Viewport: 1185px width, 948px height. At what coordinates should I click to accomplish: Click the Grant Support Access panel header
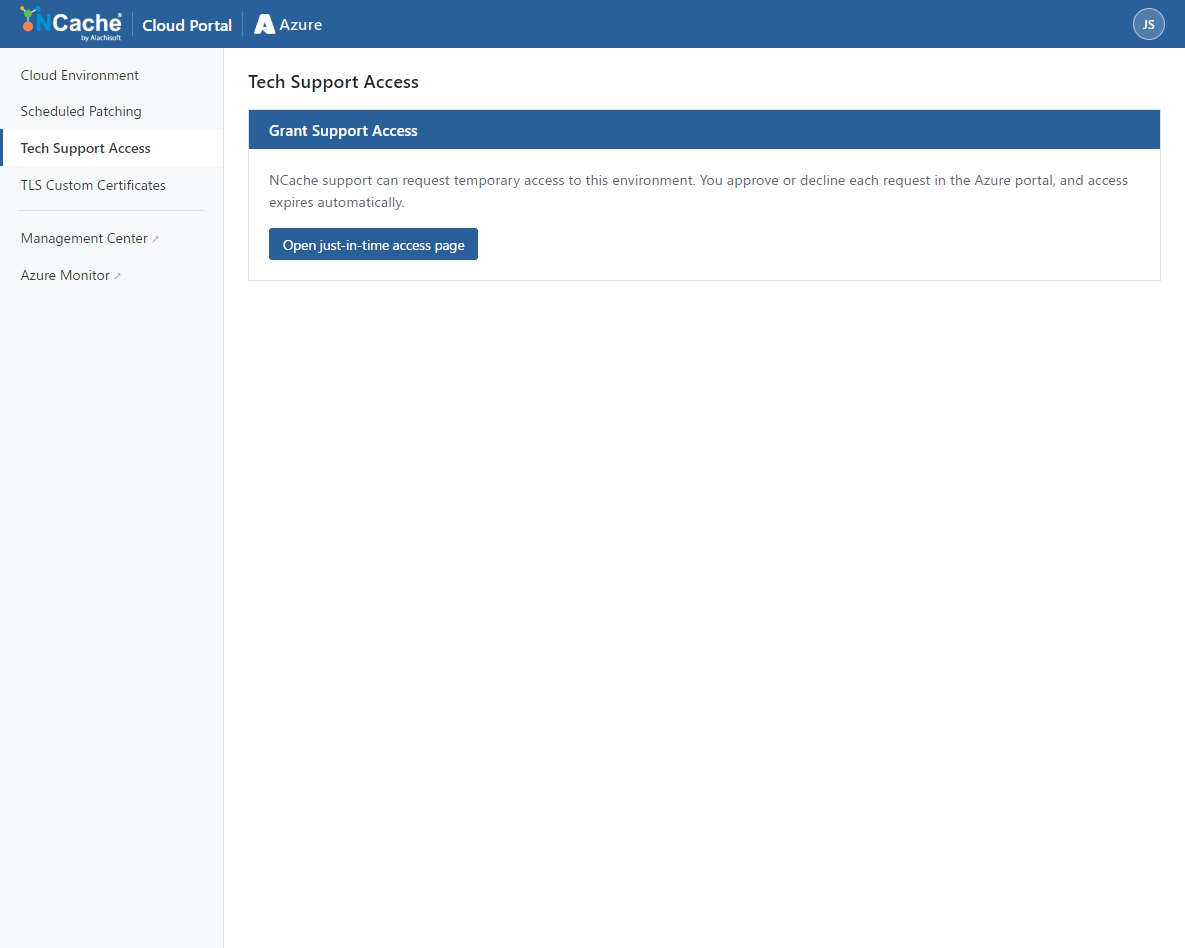point(704,130)
